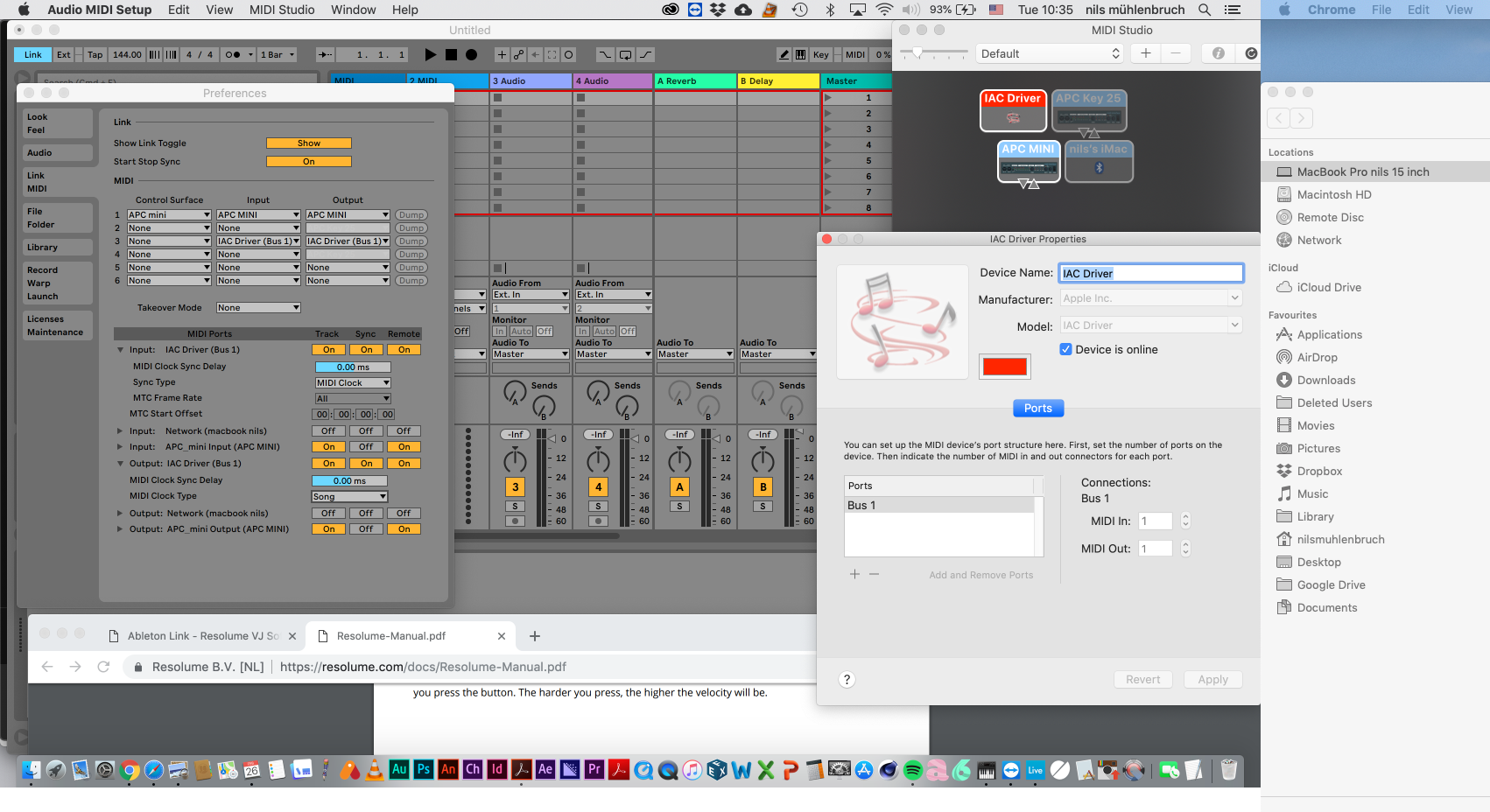Add a port with the plus icon
This screenshot has height=812, width=1490.
point(854,574)
